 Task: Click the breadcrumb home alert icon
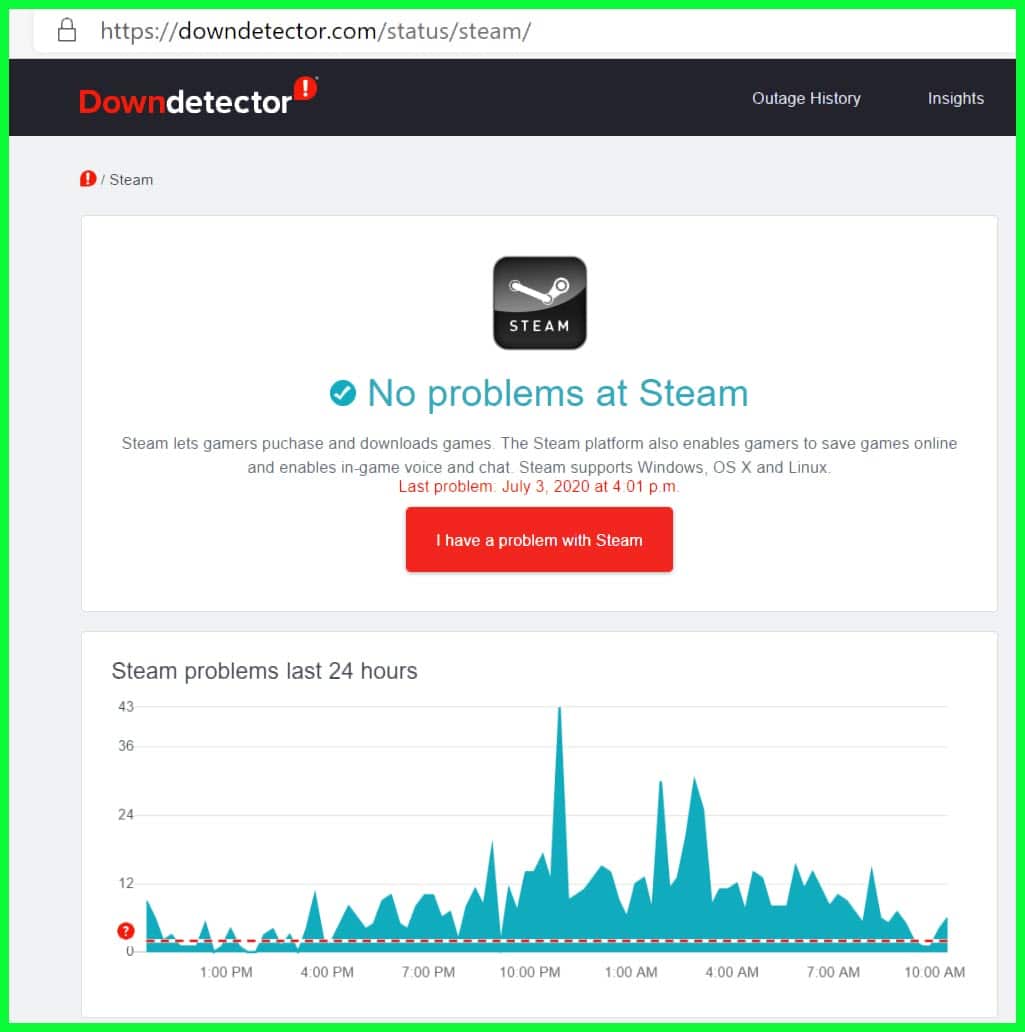point(88,179)
